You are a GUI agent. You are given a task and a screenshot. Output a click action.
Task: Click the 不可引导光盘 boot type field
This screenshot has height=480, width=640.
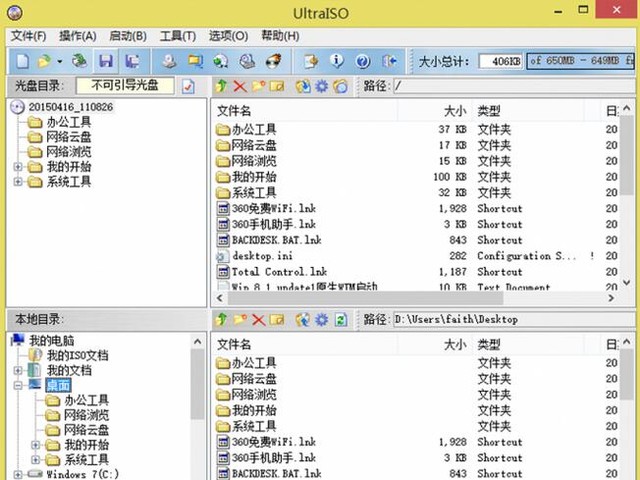[x=125, y=86]
